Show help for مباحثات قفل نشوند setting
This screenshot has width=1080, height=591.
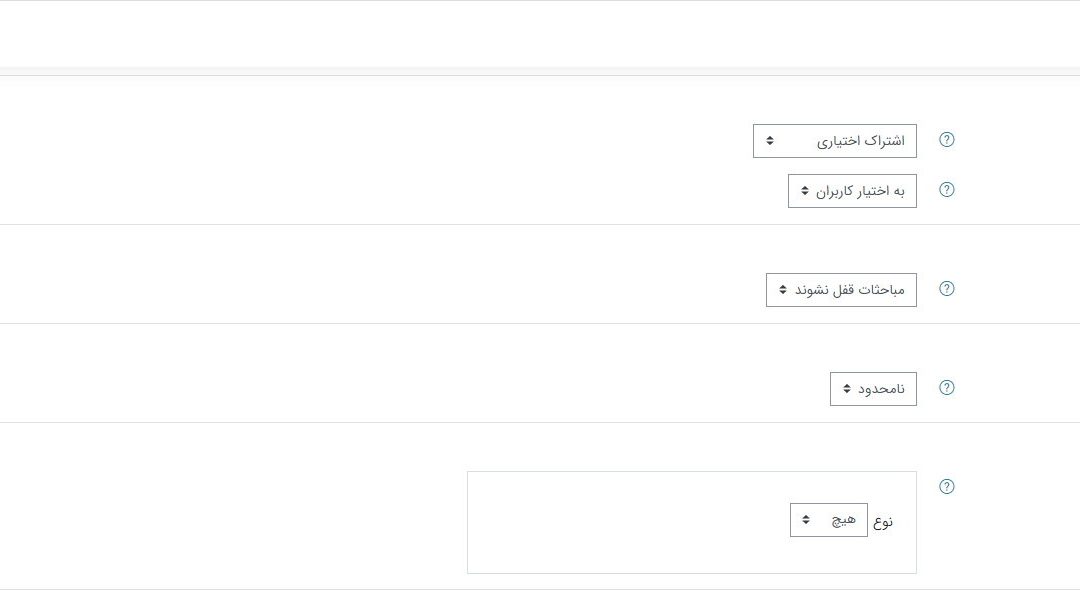[947, 289]
